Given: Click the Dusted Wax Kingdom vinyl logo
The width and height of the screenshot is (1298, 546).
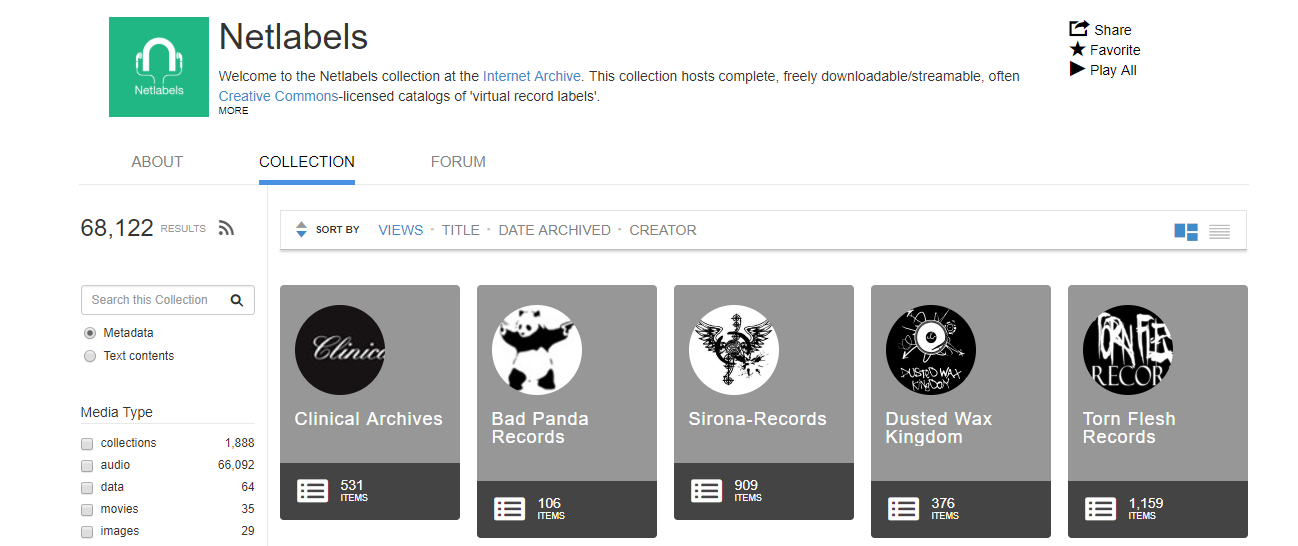Looking at the screenshot, I should coord(931,350).
